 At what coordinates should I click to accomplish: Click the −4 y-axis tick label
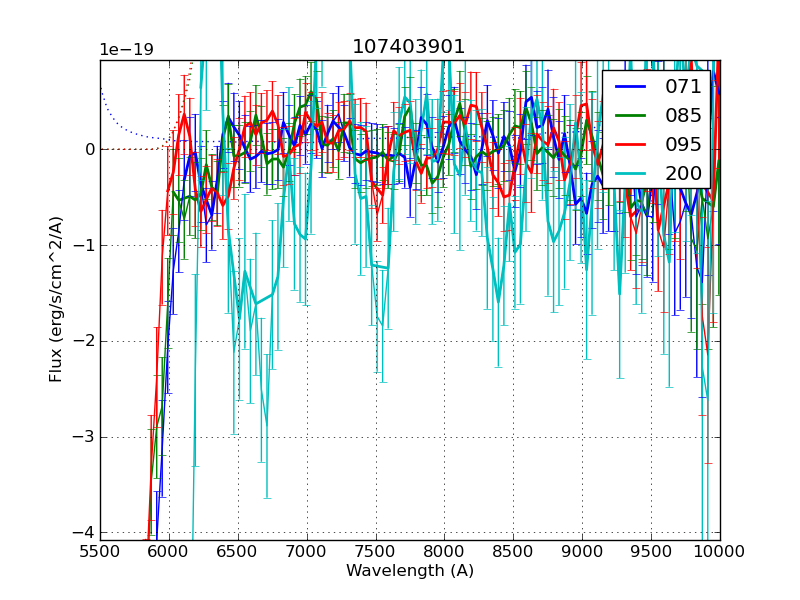(x=84, y=532)
